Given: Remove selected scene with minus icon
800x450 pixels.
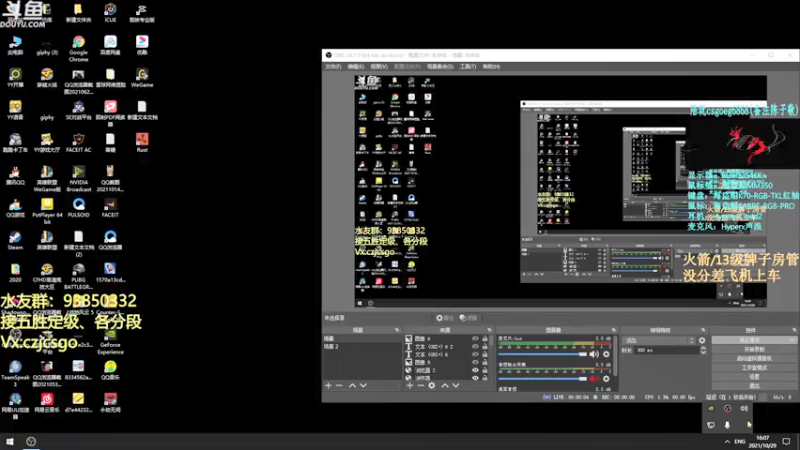Looking at the screenshot, I should click(339, 385).
